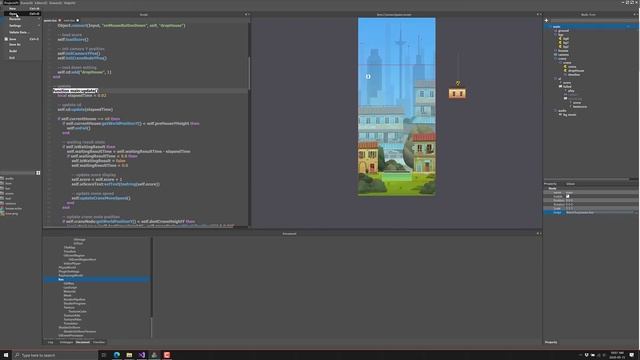Open the Settings submenu entry
Image resolution: width=640 pixels, height=360 pixels.
(x=22, y=25)
